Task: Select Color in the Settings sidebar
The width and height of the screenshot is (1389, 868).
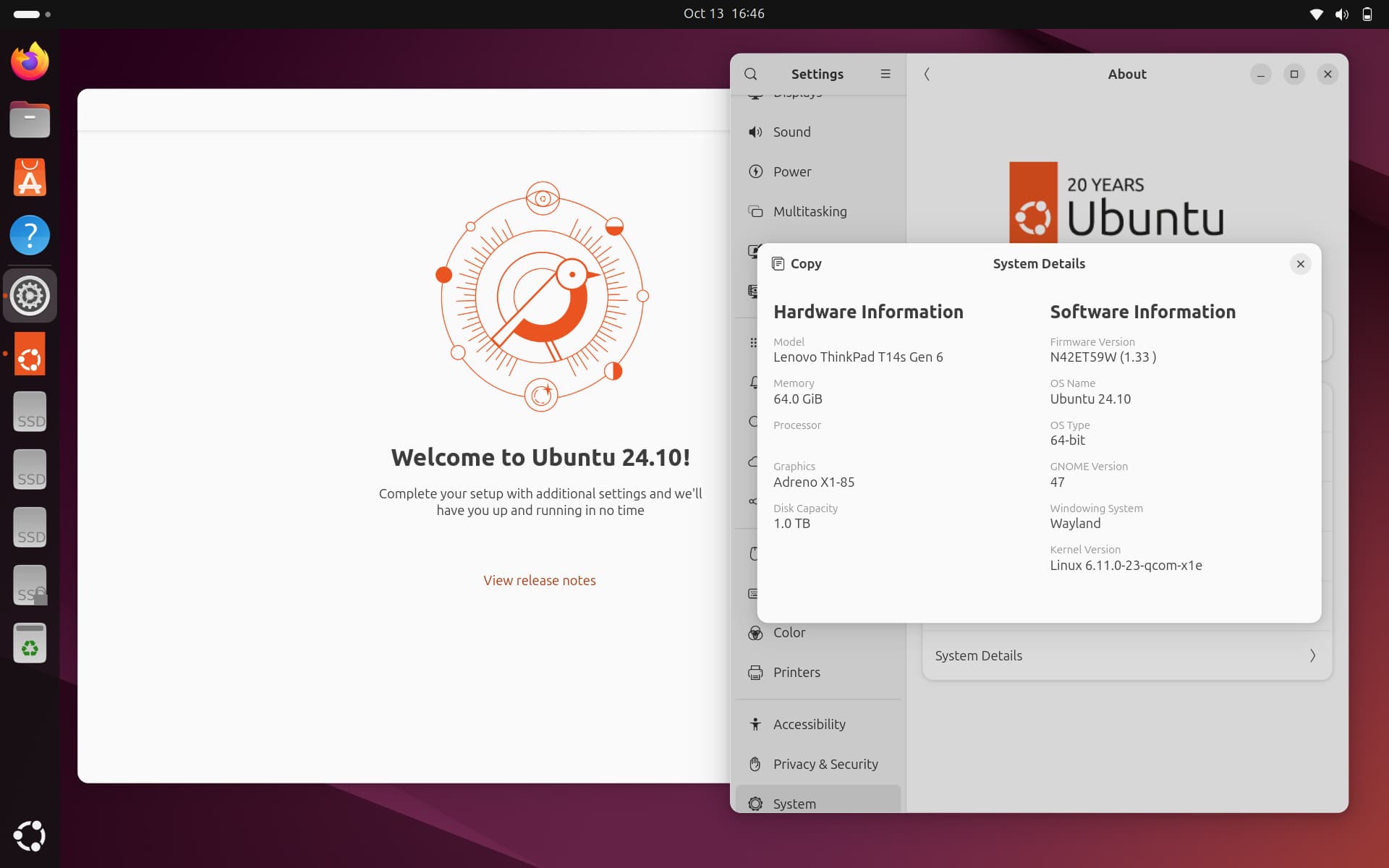Action: click(789, 632)
